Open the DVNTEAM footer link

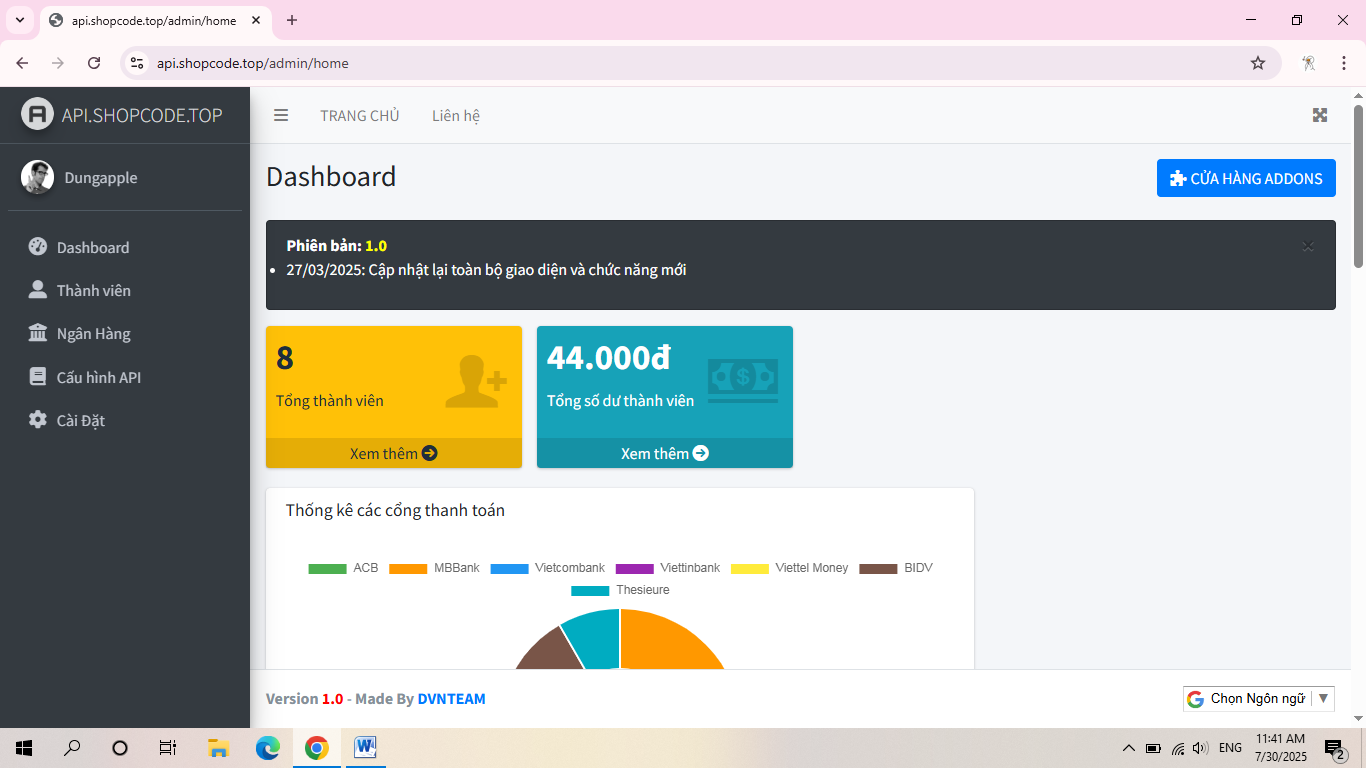coord(452,699)
